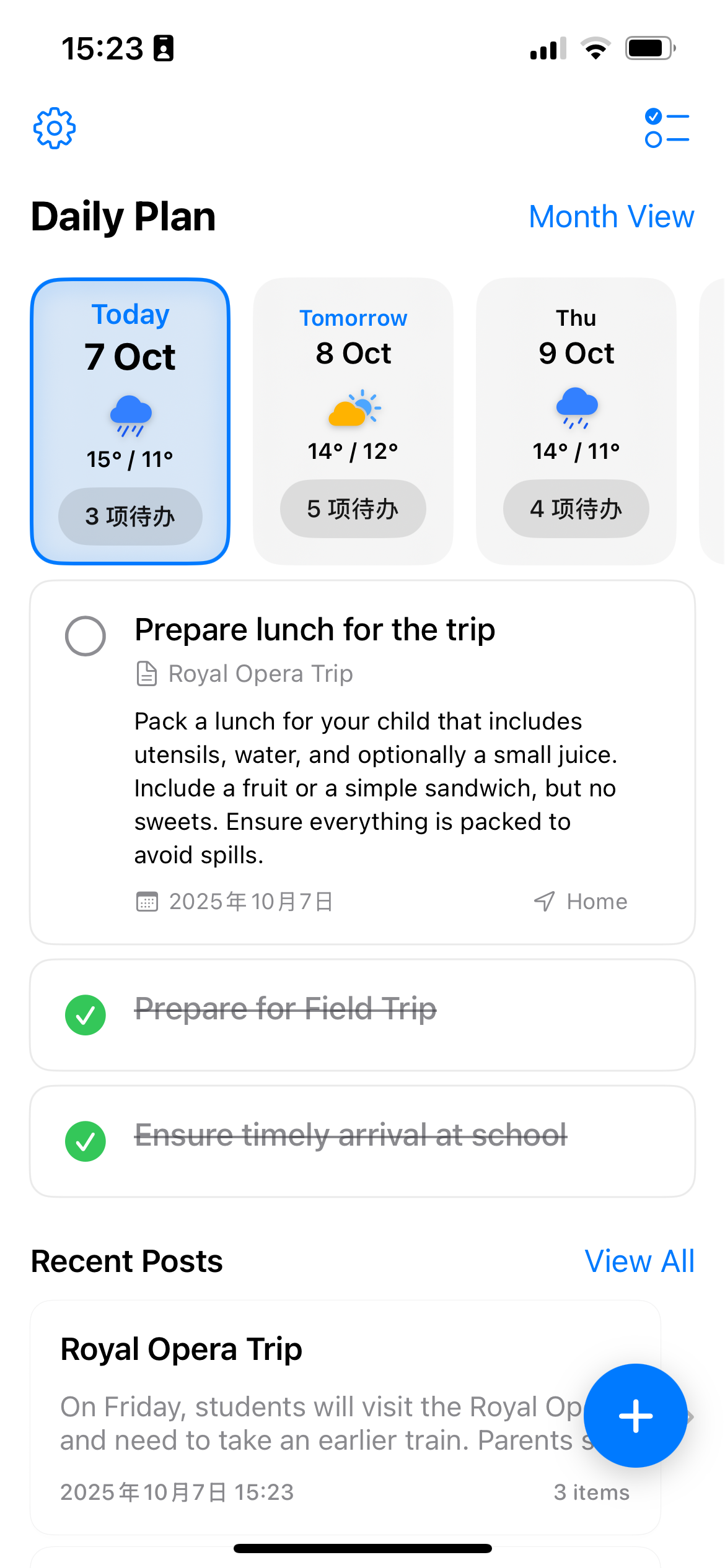Check off Prepare lunch for the trip
The image size is (725, 1568).
[86, 636]
